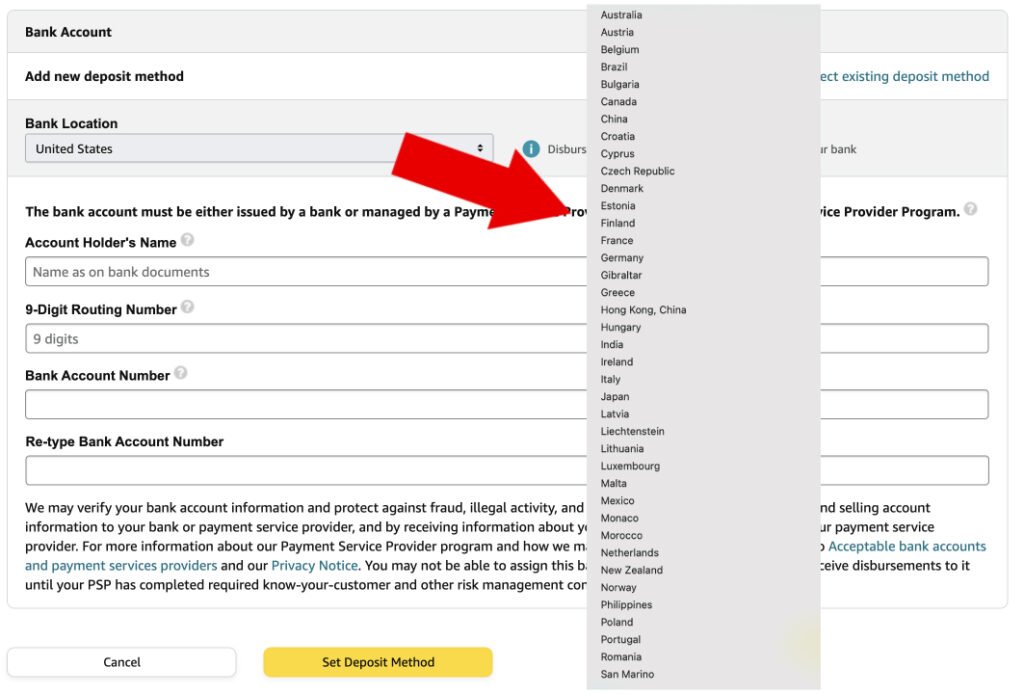This screenshot has height=694, width=1024.
Task: Select Germany from the country list
Action: (x=622, y=258)
